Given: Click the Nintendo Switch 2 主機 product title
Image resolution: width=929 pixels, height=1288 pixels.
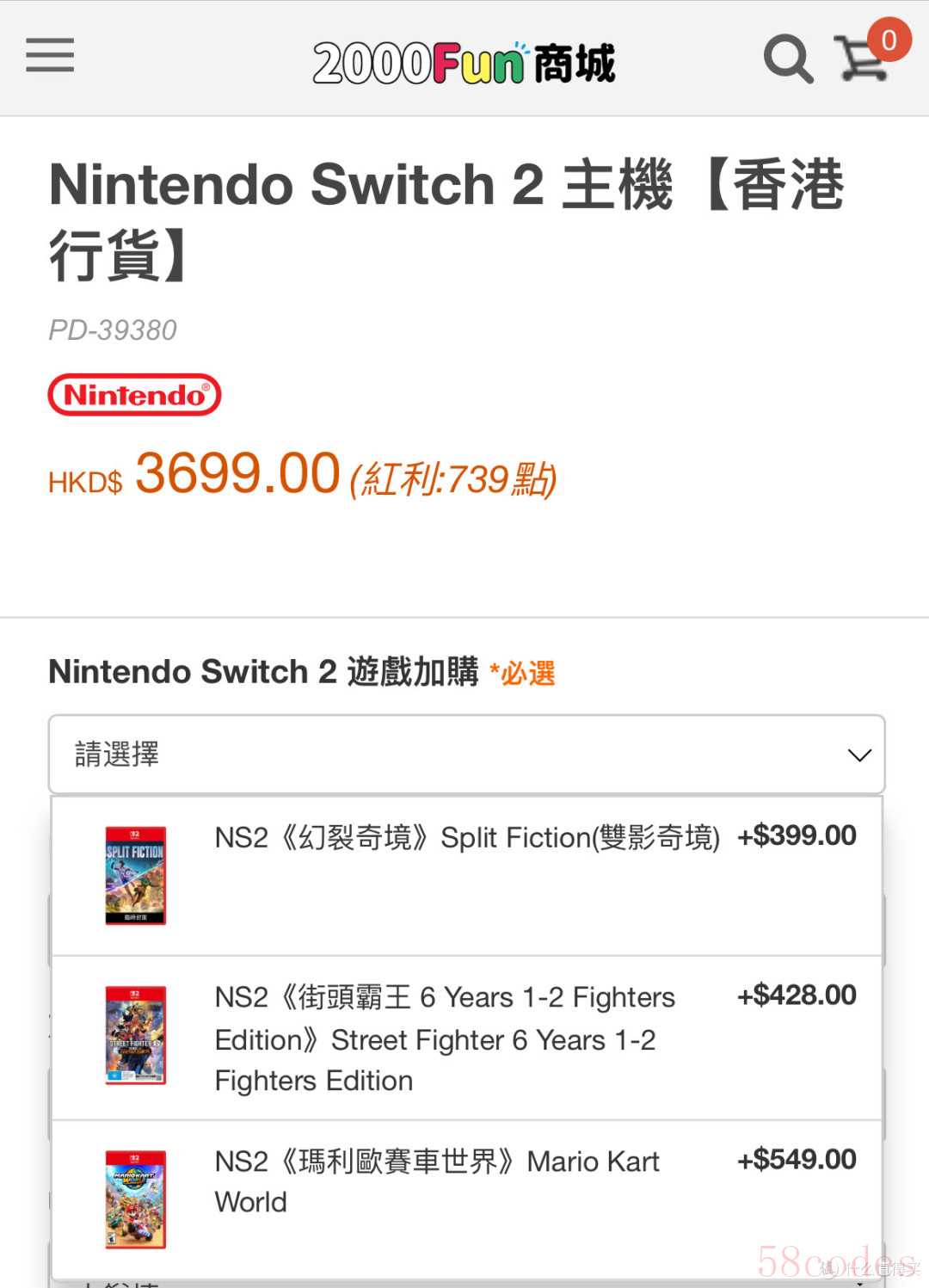Looking at the screenshot, I should pos(446,219).
